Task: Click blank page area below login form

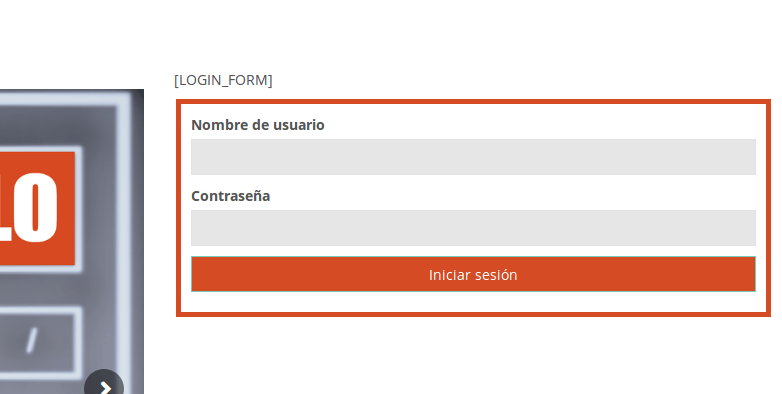Action: coord(473,355)
